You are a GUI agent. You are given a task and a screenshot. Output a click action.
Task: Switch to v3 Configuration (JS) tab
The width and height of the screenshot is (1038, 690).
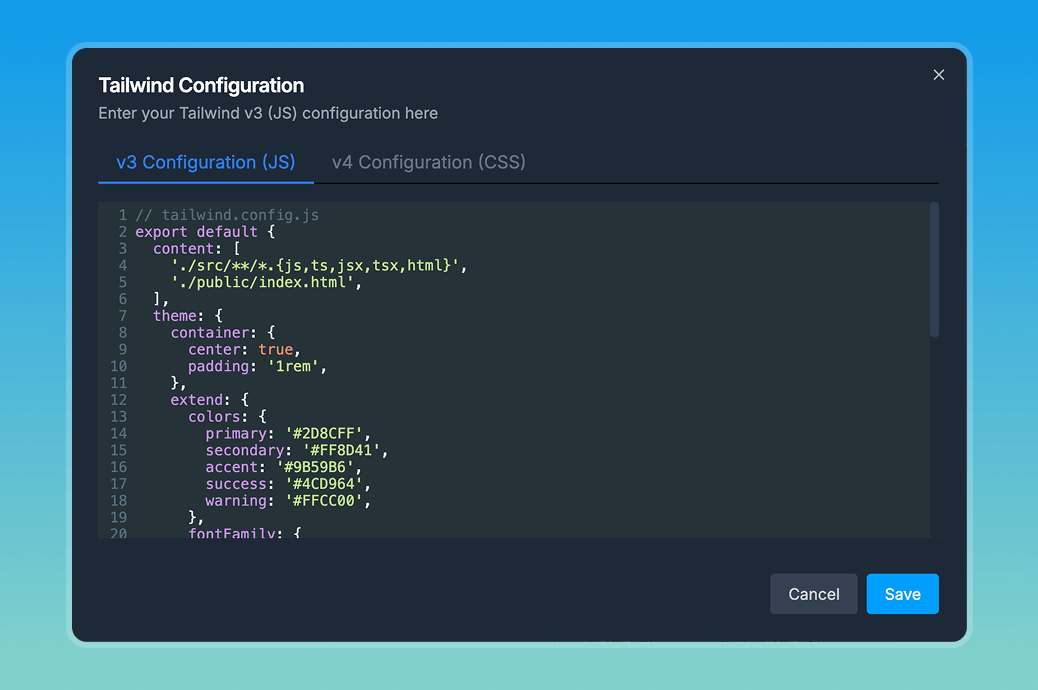click(206, 162)
